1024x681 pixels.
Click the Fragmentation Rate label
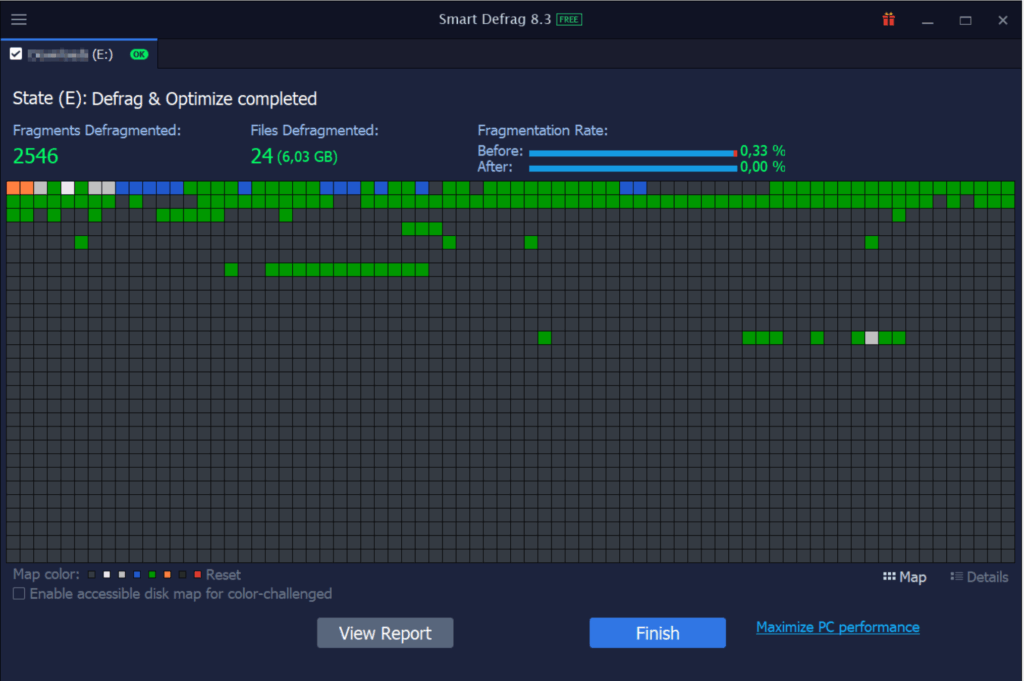543,131
